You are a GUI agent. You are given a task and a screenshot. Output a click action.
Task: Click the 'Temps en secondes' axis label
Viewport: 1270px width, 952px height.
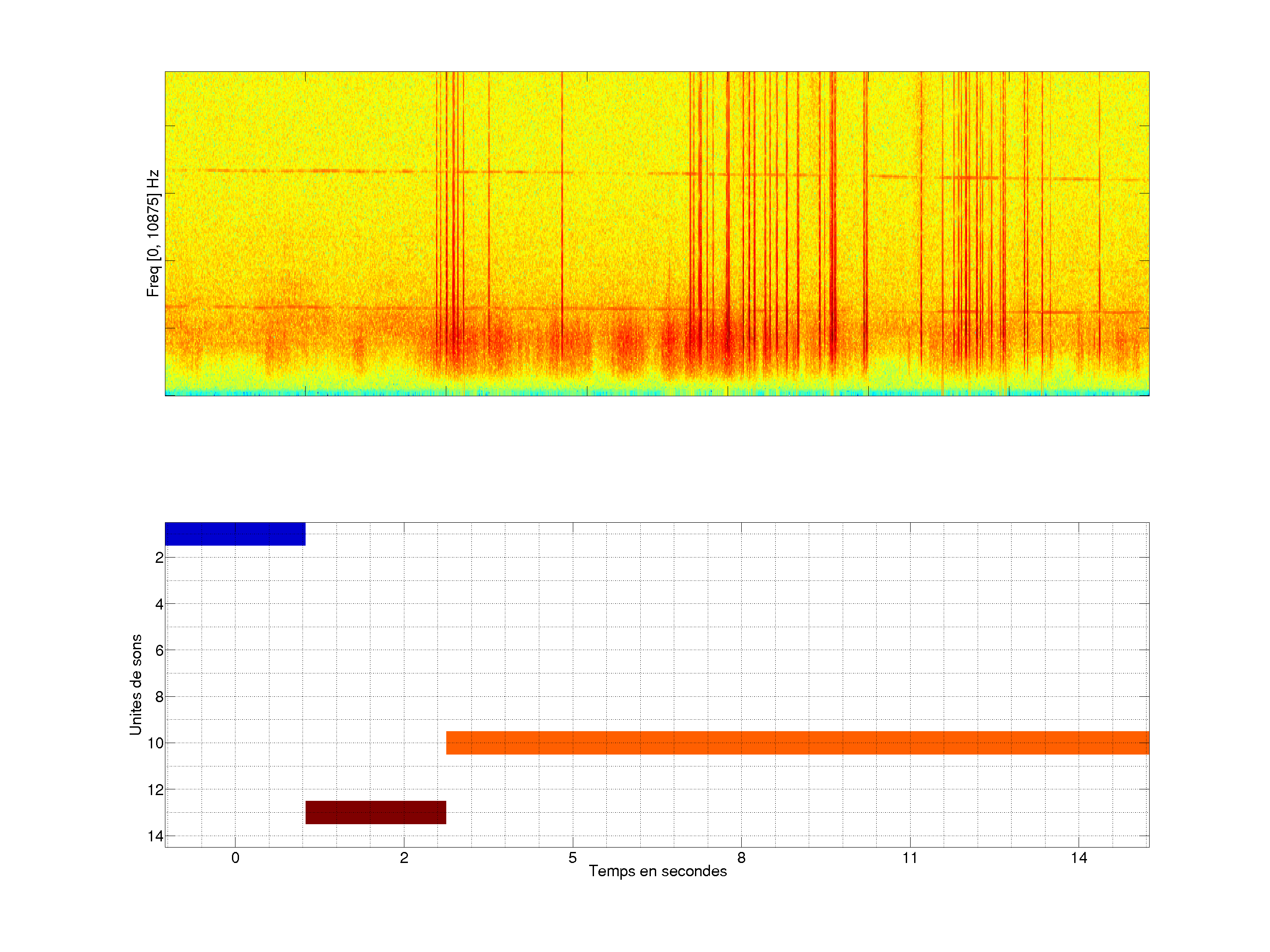(x=657, y=871)
